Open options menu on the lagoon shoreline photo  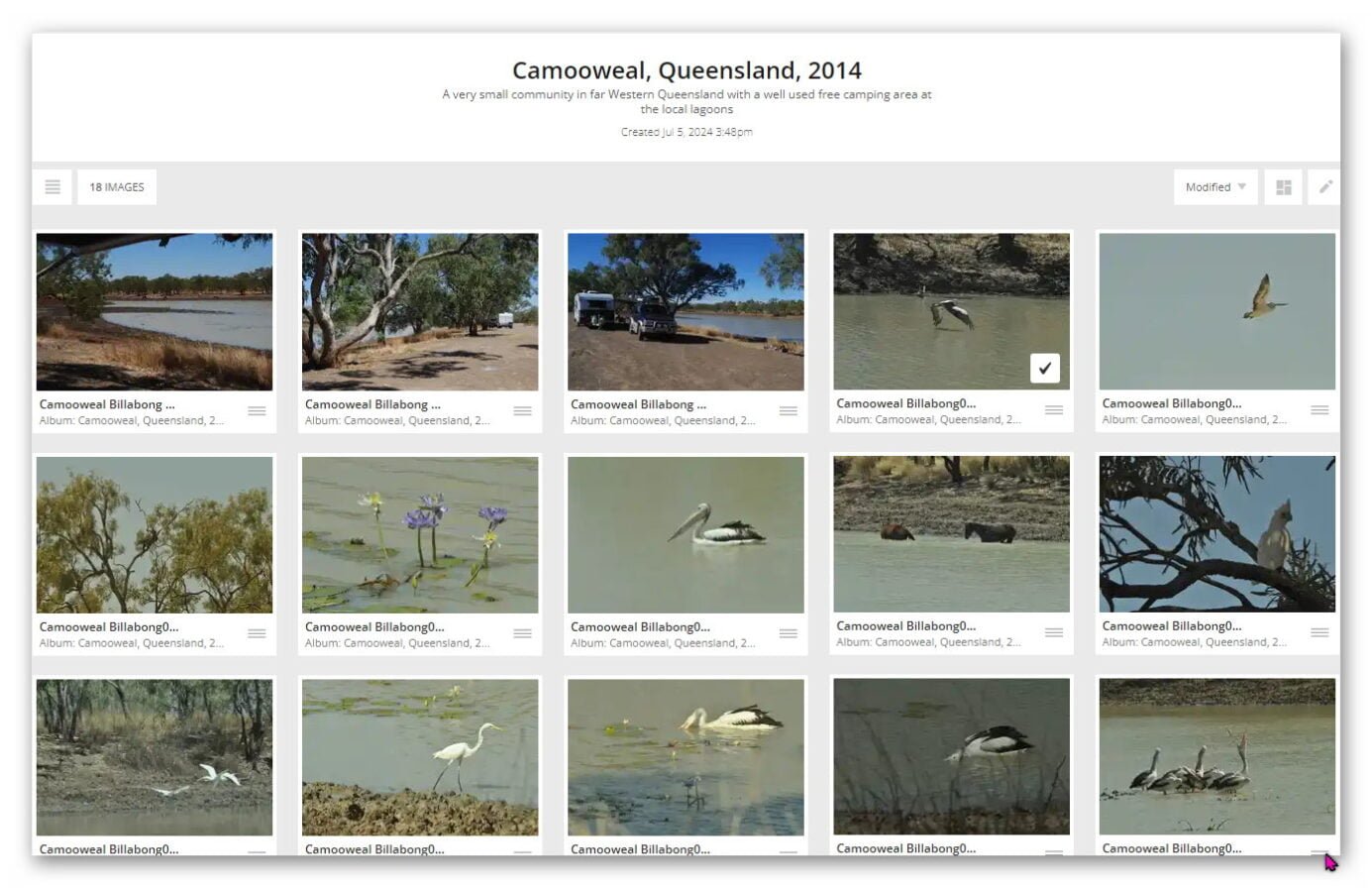click(257, 411)
